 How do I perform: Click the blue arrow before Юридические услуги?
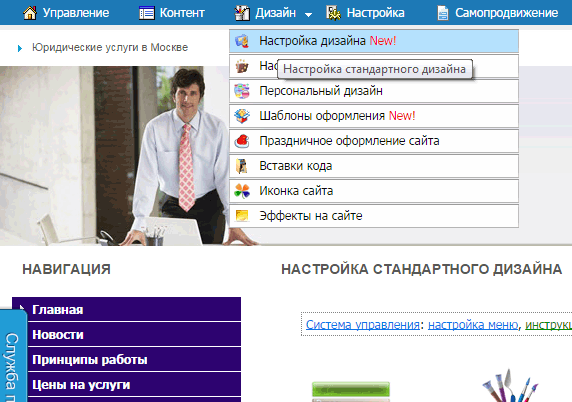[20, 48]
